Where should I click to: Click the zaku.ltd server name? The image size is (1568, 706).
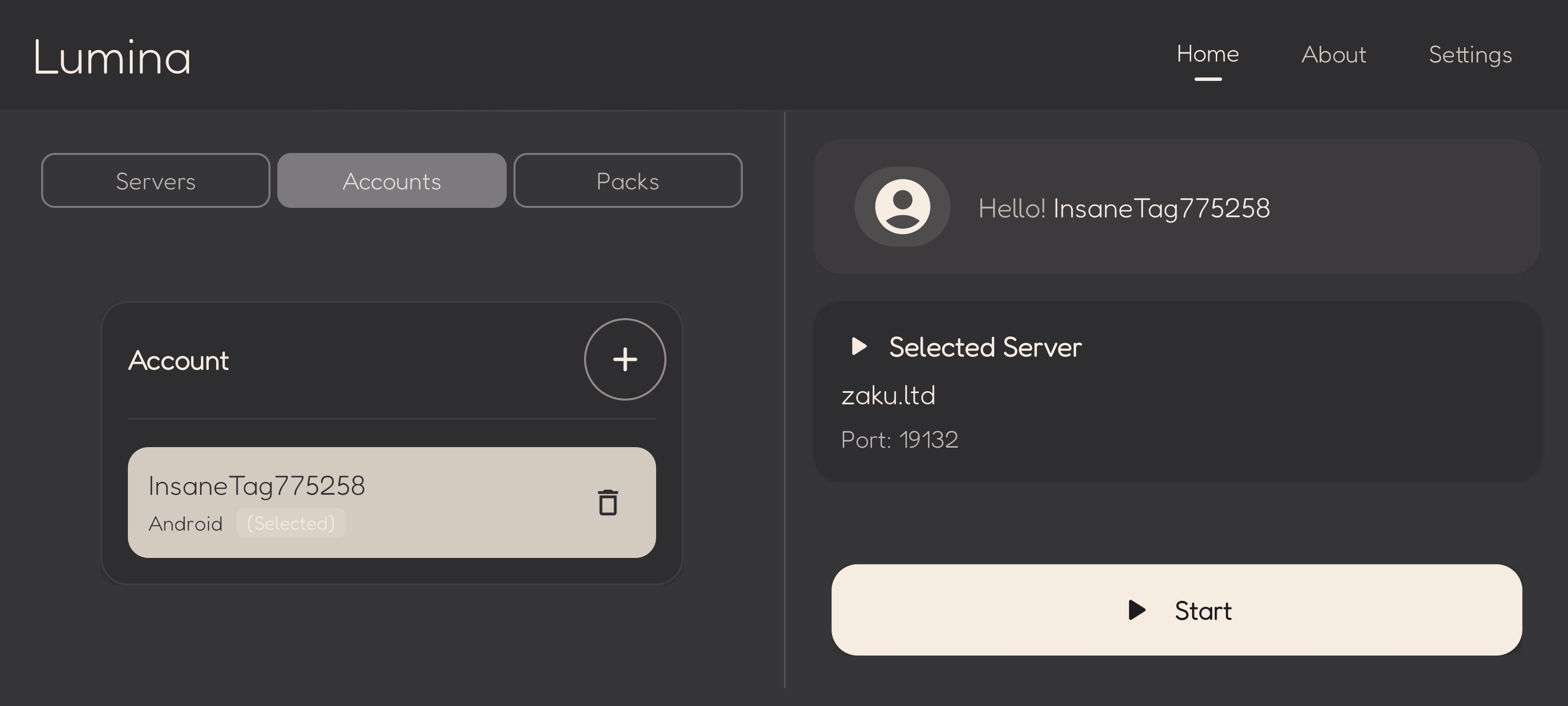tap(888, 396)
